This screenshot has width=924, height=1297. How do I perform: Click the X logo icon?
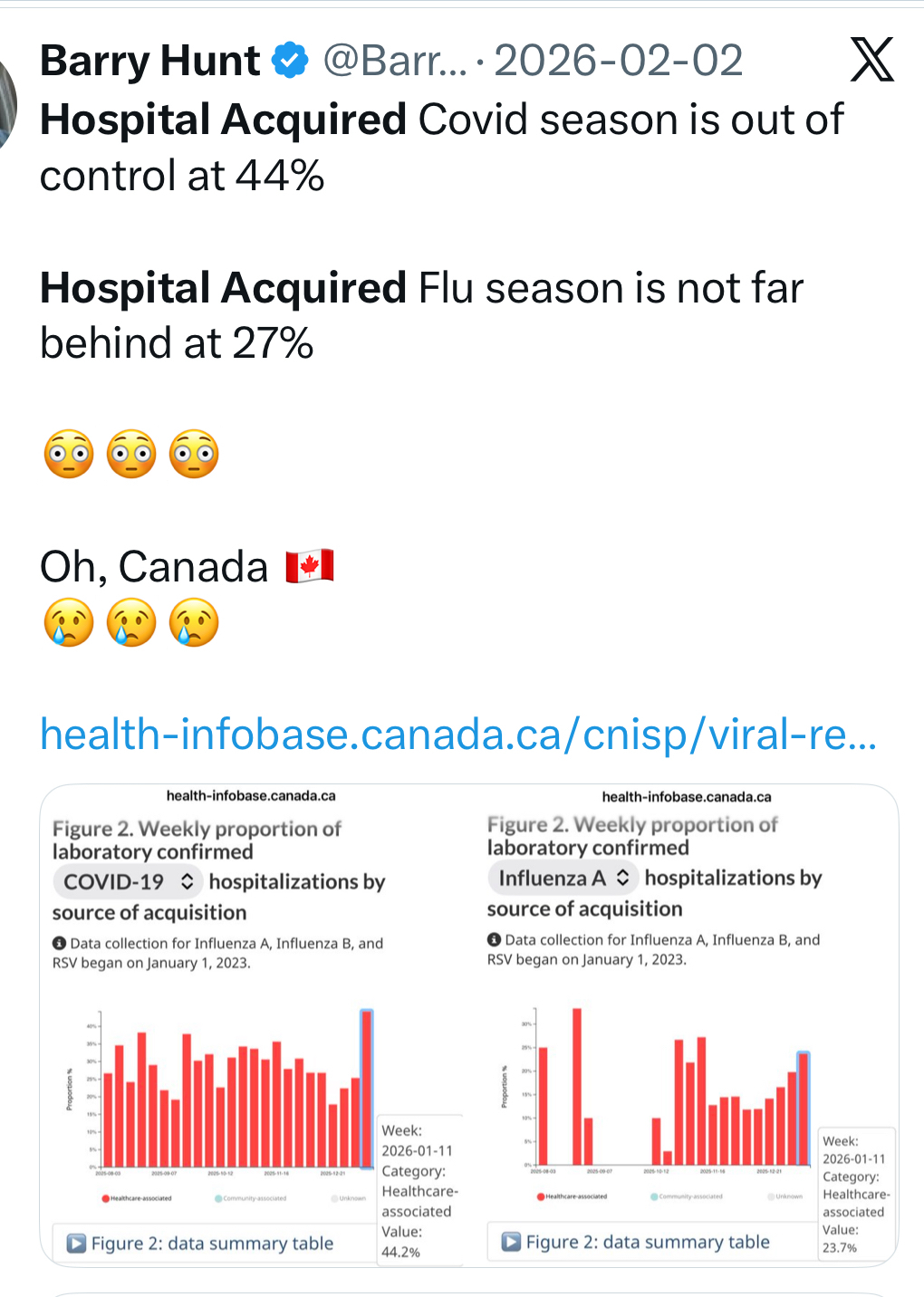(872, 60)
